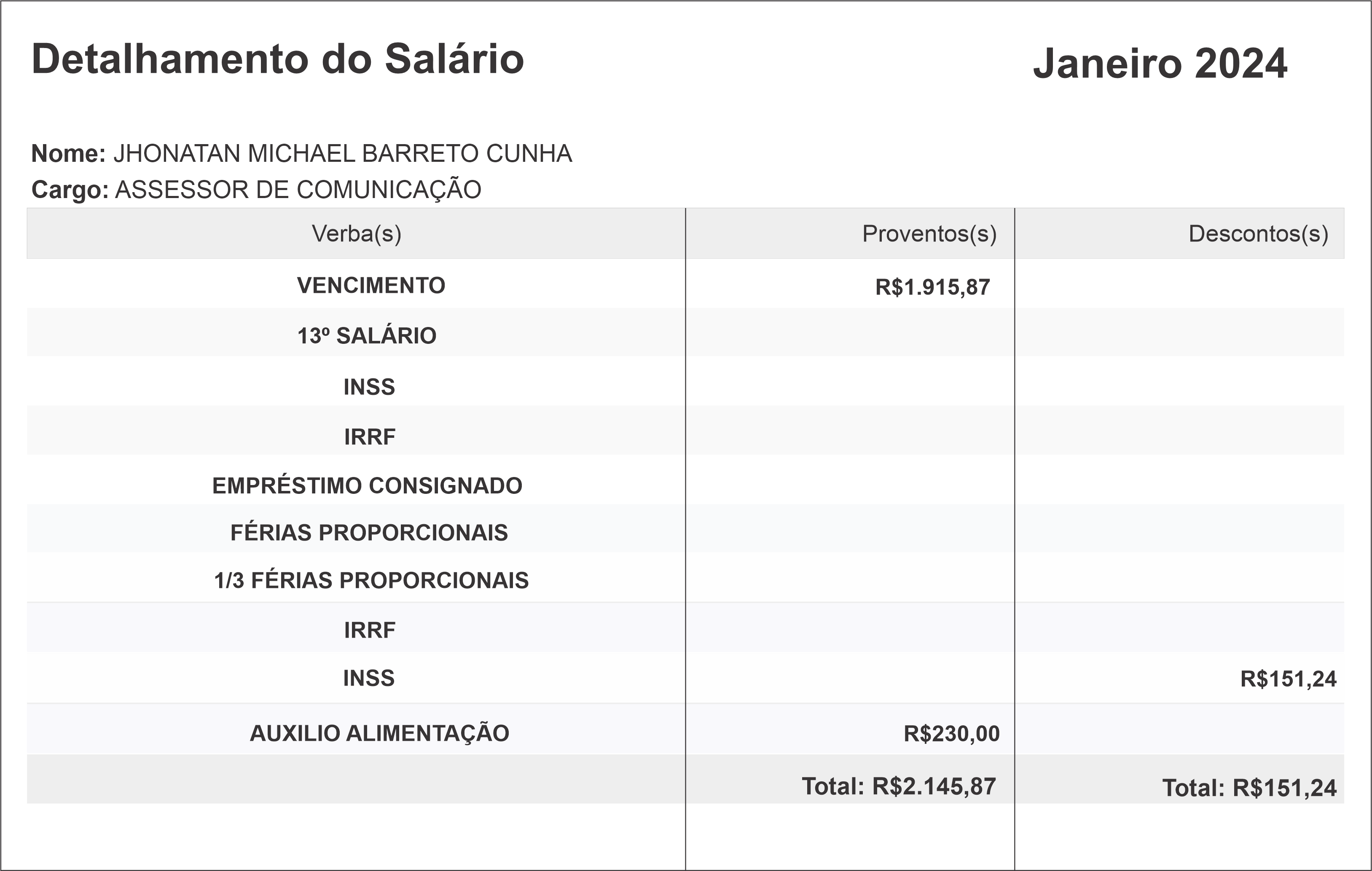
Task: Click the "Descontos(s)" column header
Action: tap(1258, 233)
